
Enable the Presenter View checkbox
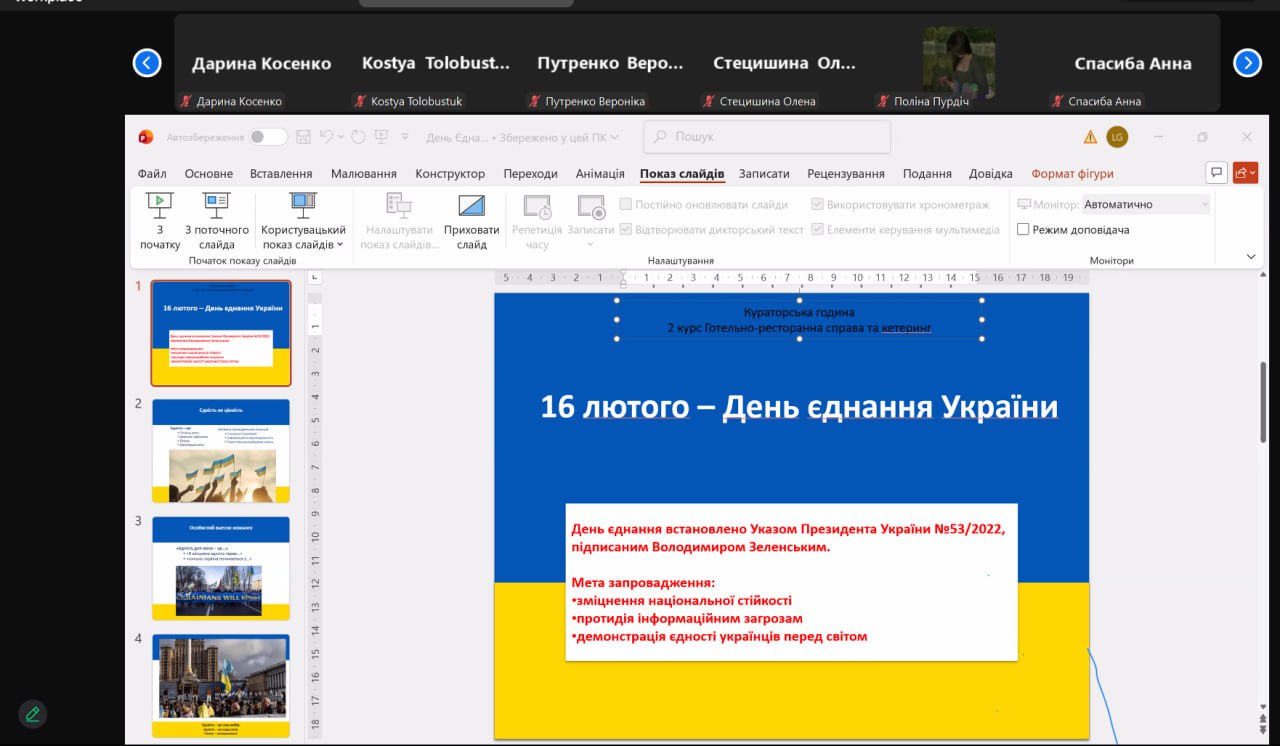[1023, 230]
